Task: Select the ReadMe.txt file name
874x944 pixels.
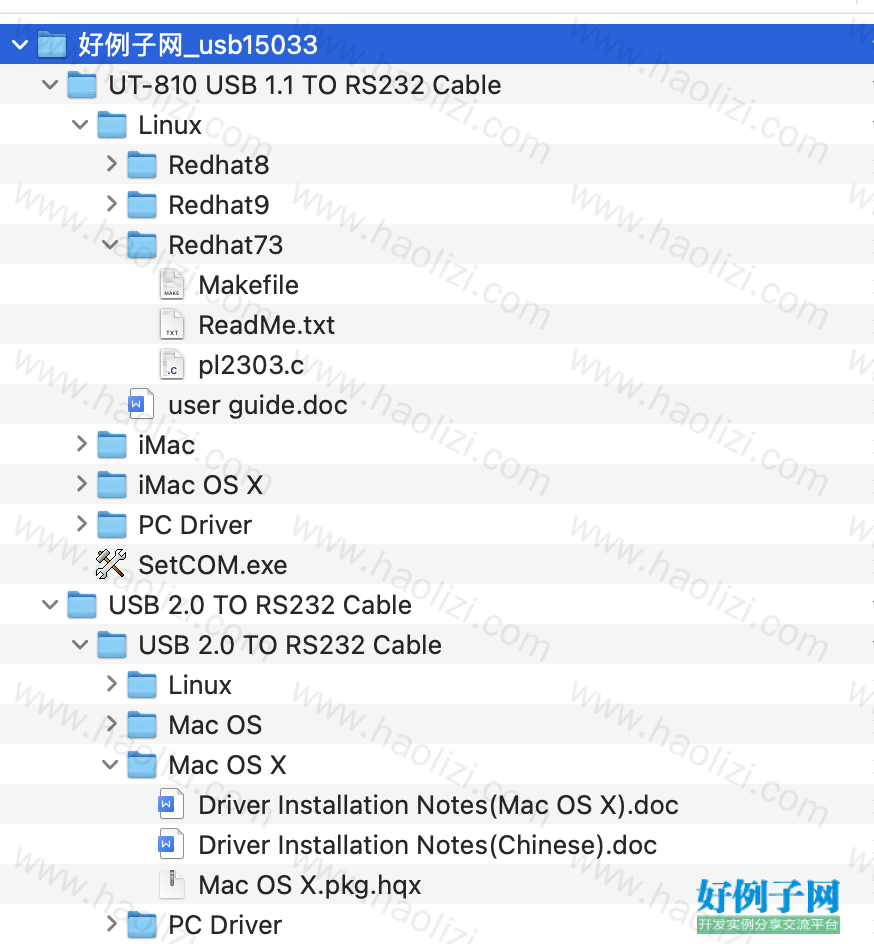Action: tap(267, 325)
